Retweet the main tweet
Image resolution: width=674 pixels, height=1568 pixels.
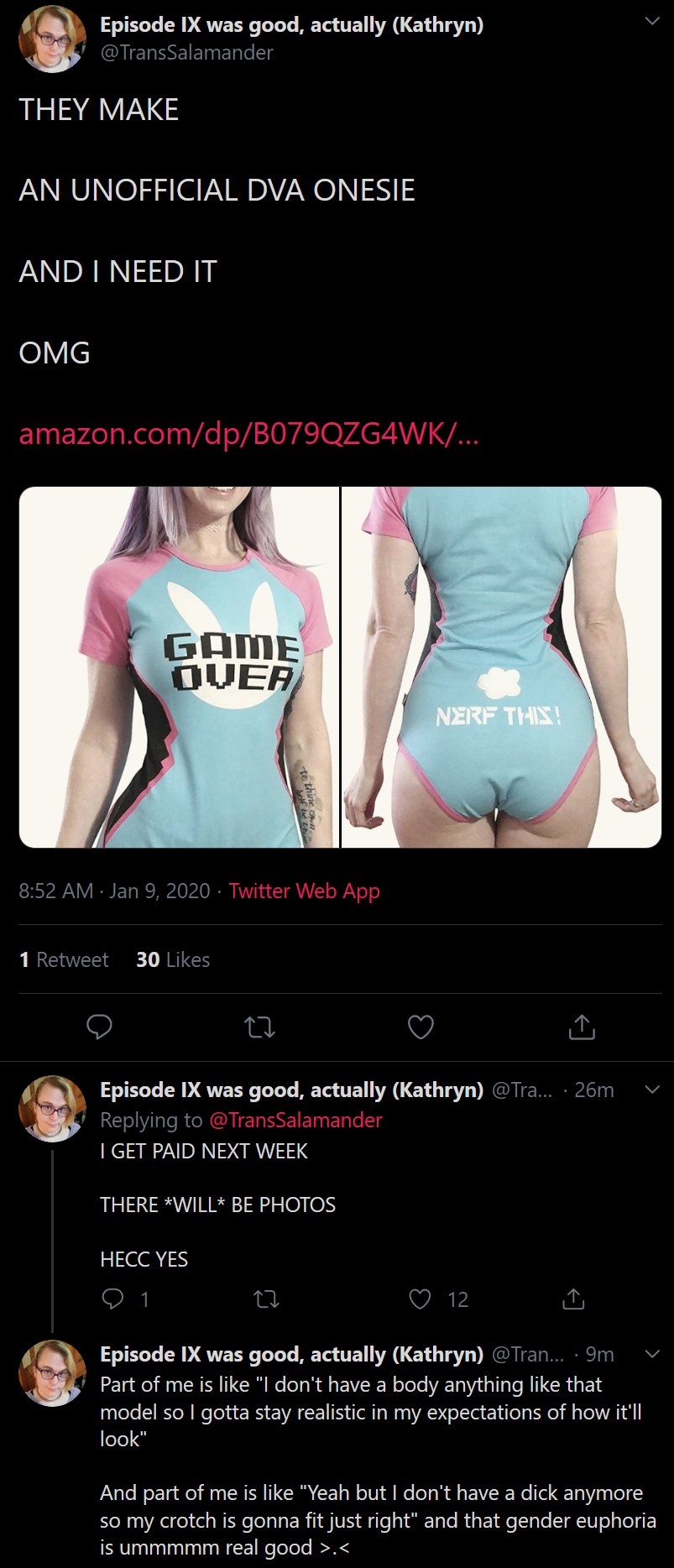coord(259,1027)
